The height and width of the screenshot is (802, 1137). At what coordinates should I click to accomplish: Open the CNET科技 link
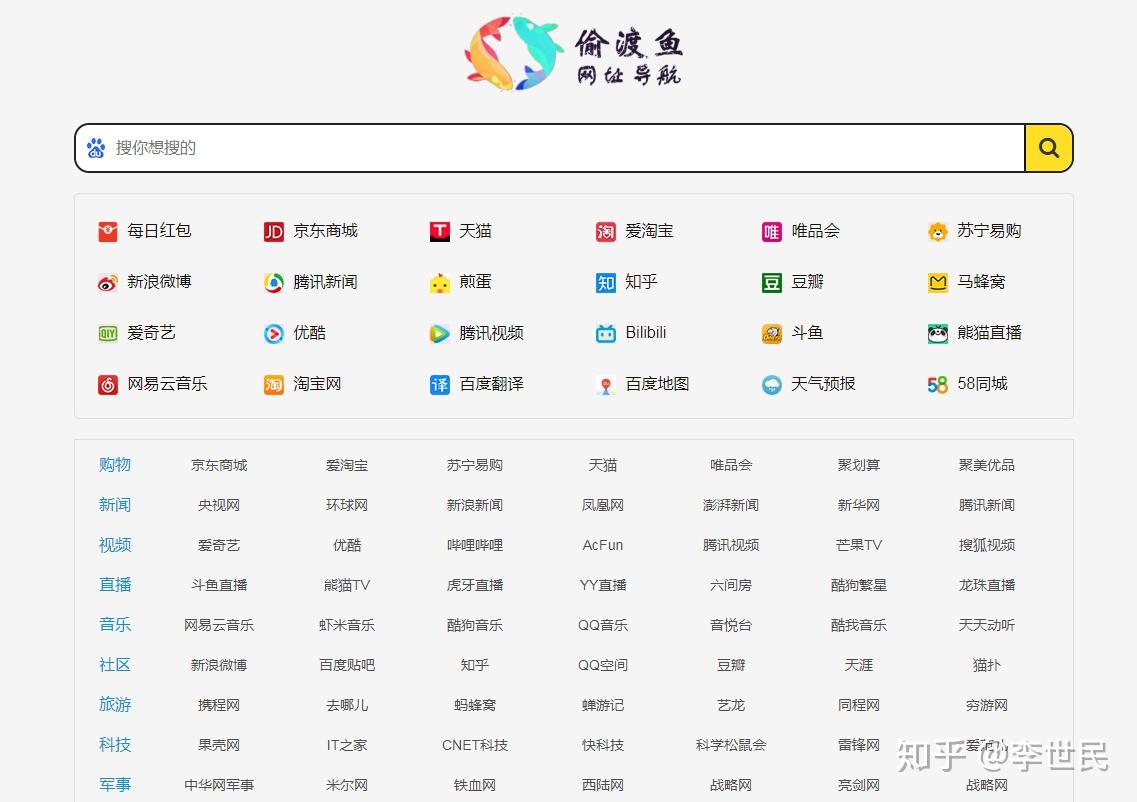(x=475, y=745)
